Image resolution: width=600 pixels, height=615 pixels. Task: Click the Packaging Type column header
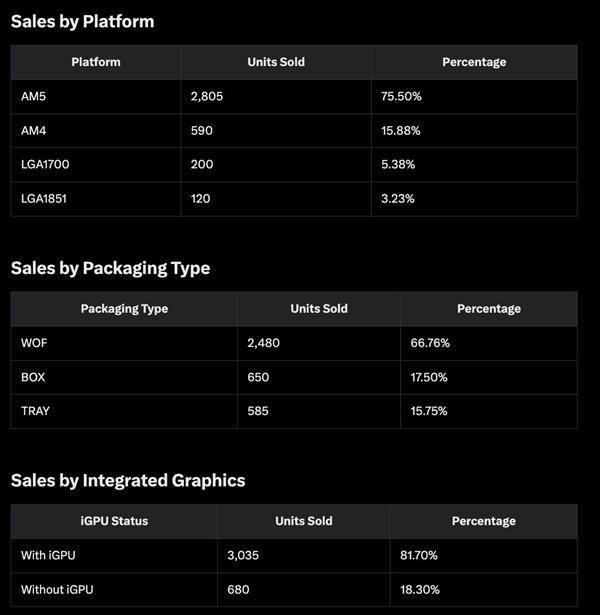click(124, 309)
